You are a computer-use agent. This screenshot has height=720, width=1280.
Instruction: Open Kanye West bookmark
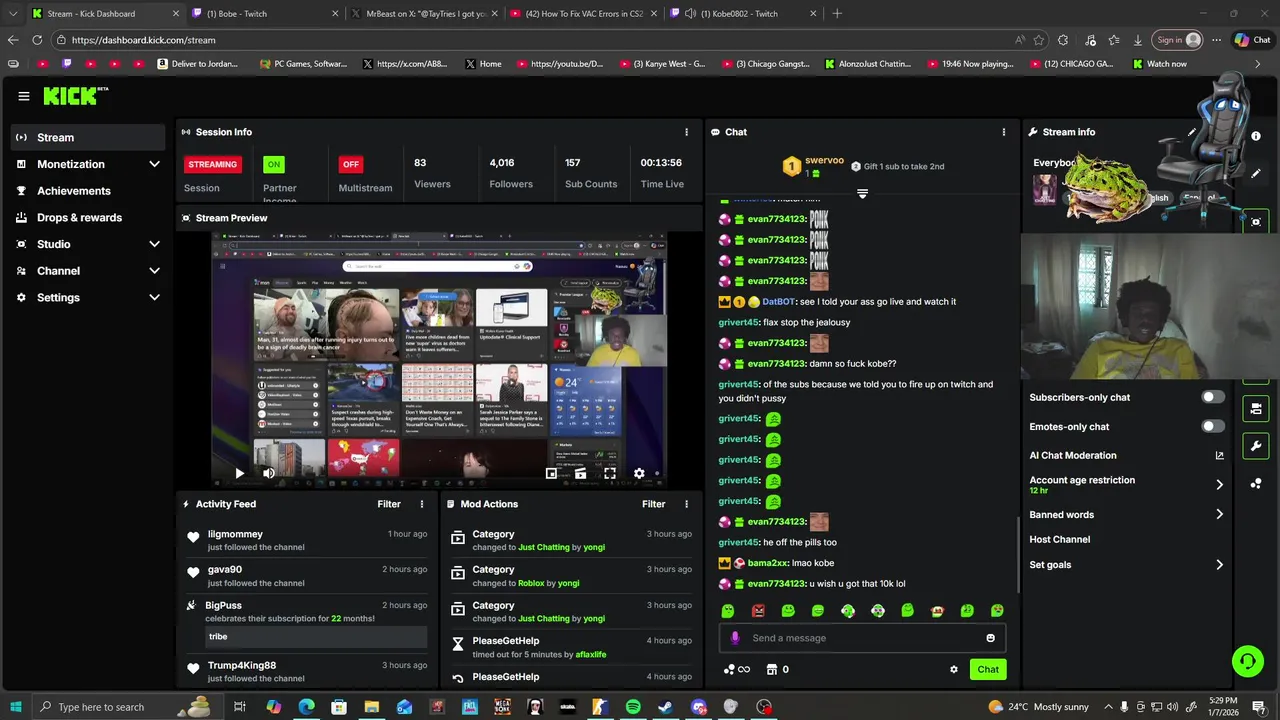663,64
